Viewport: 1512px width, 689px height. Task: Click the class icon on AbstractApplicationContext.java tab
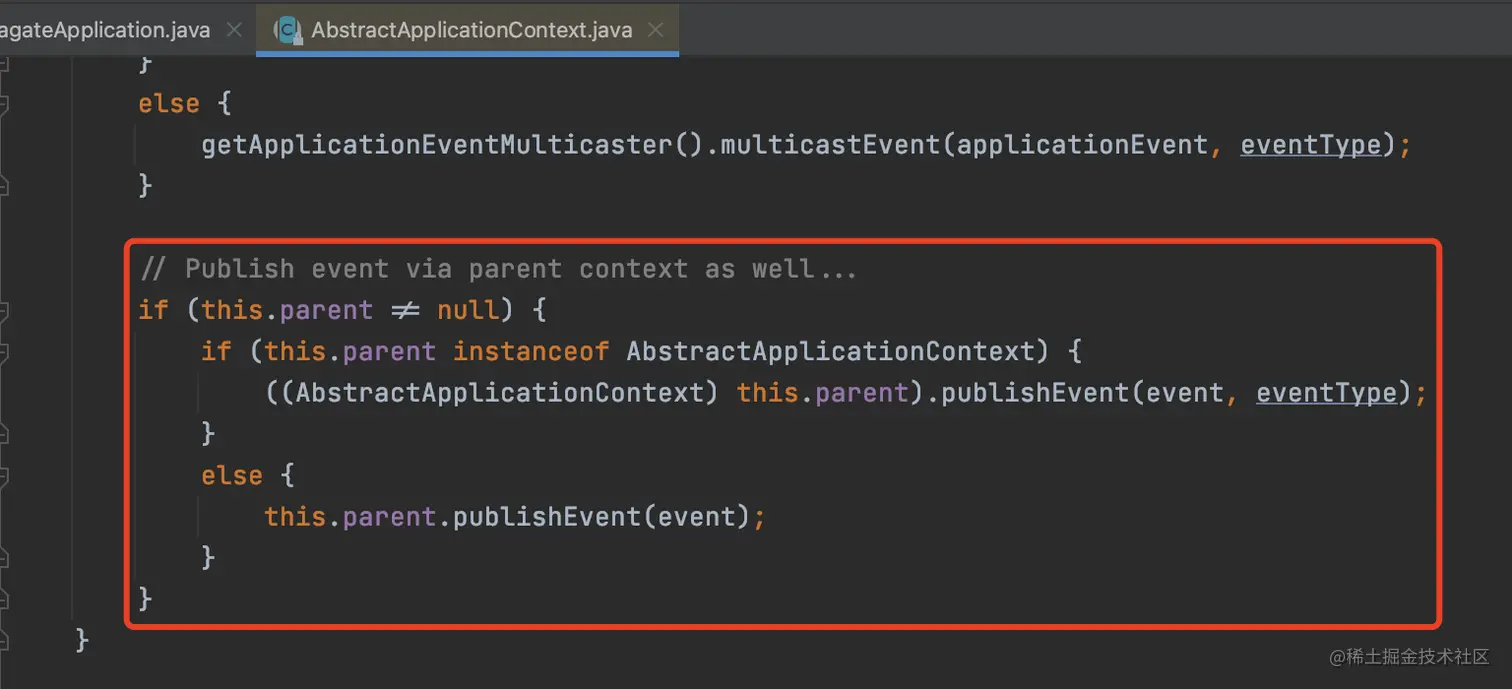pyautogui.click(x=288, y=30)
